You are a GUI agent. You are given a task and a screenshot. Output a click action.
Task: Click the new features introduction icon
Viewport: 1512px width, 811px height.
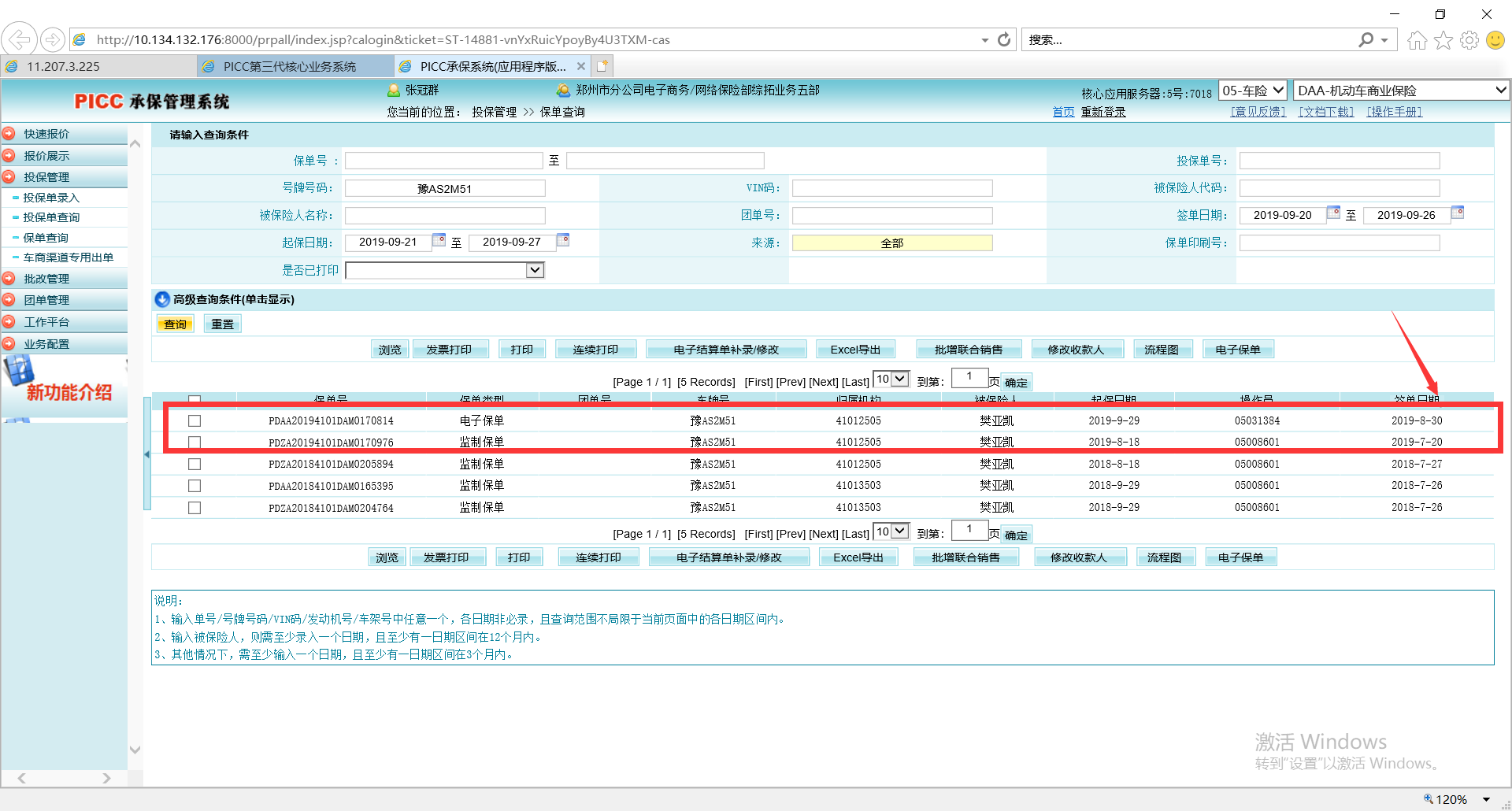(x=20, y=371)
